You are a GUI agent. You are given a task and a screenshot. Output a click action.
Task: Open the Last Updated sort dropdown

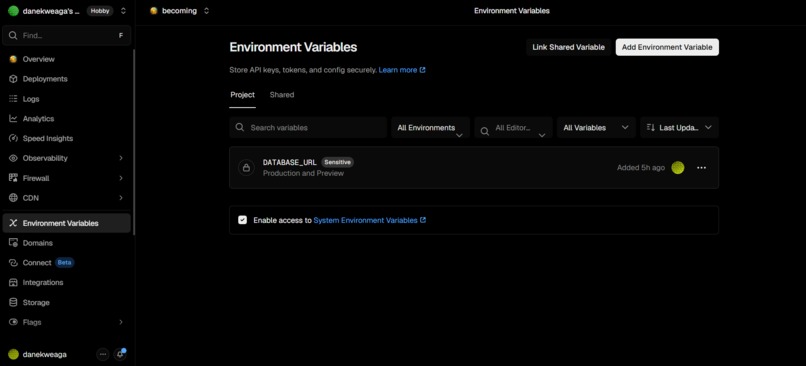click(679, 127)
